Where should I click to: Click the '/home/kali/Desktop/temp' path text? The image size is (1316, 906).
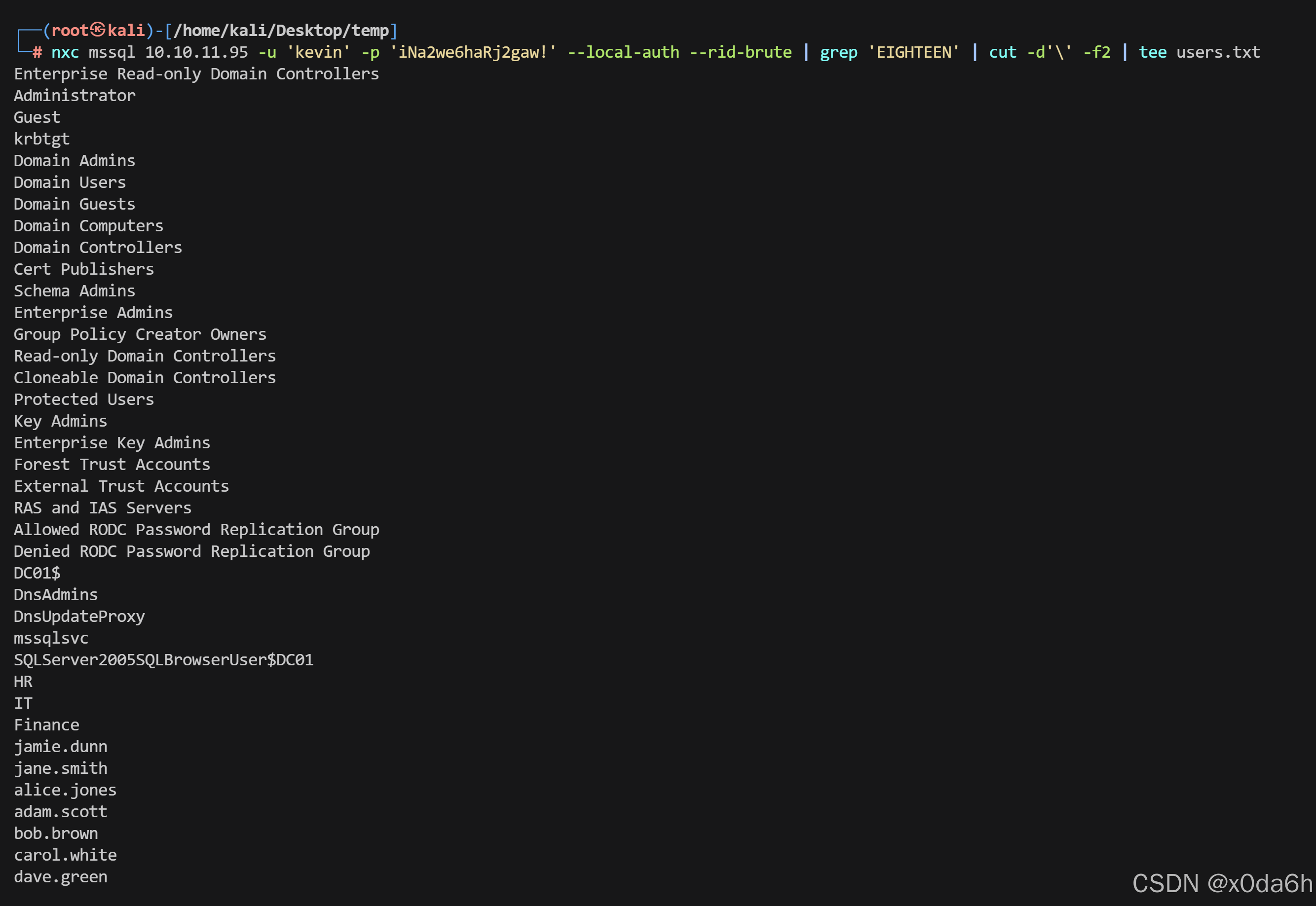click(x=281, y=30)
